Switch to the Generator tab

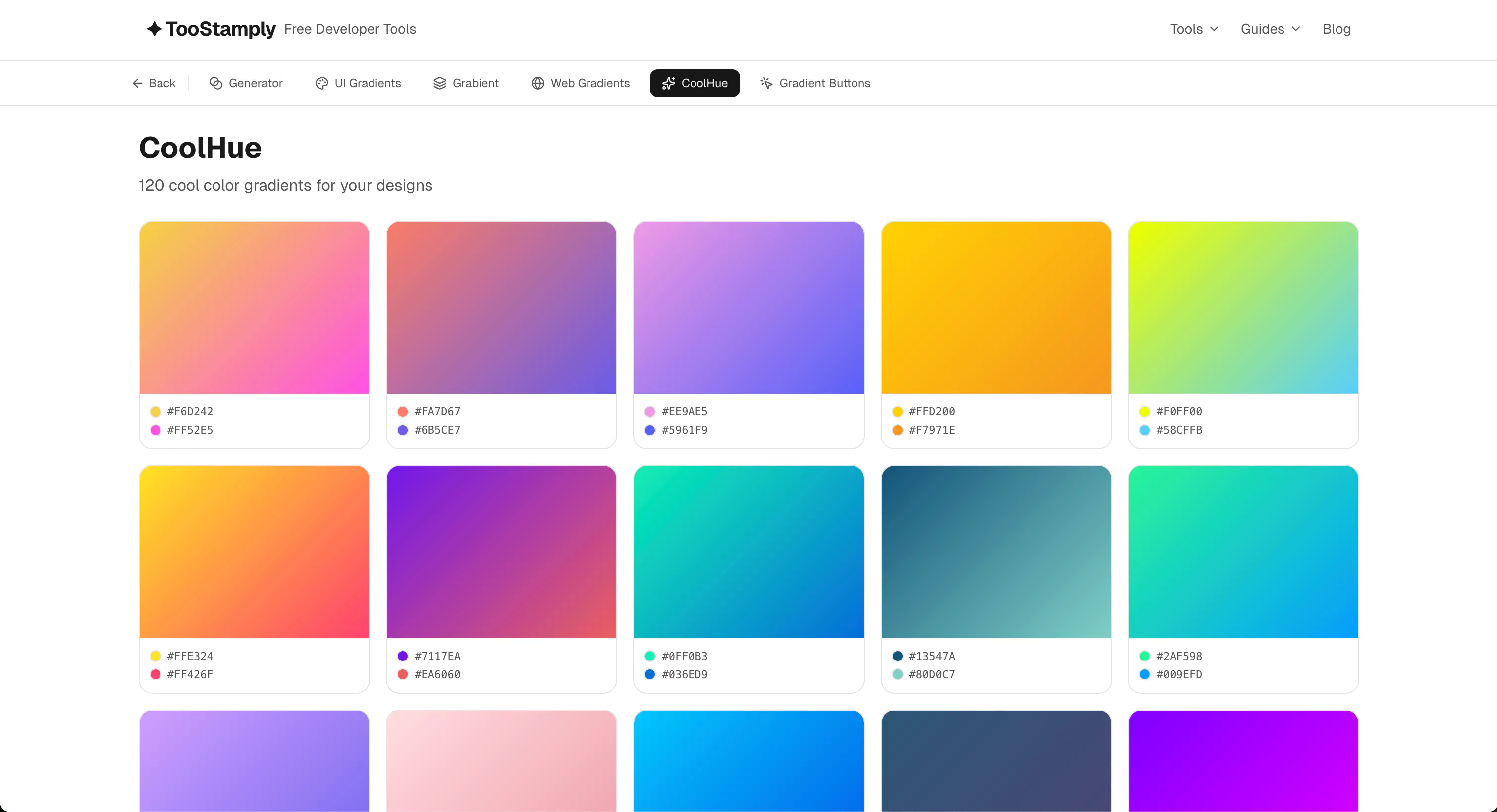[246, 83]
